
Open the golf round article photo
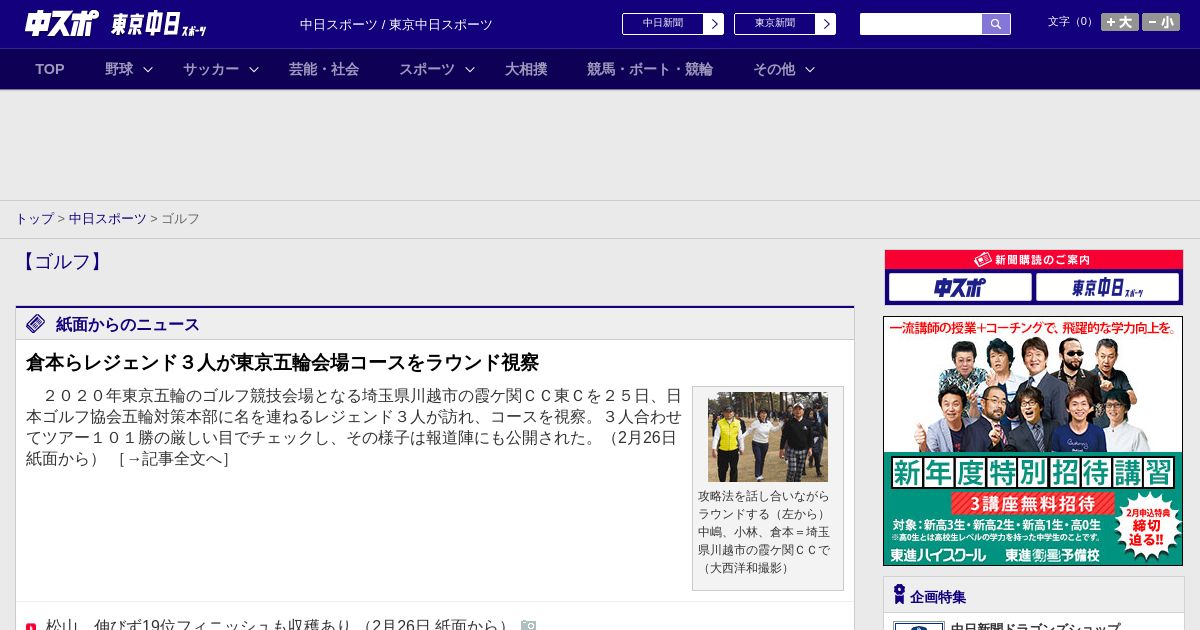tap(768, 437)
